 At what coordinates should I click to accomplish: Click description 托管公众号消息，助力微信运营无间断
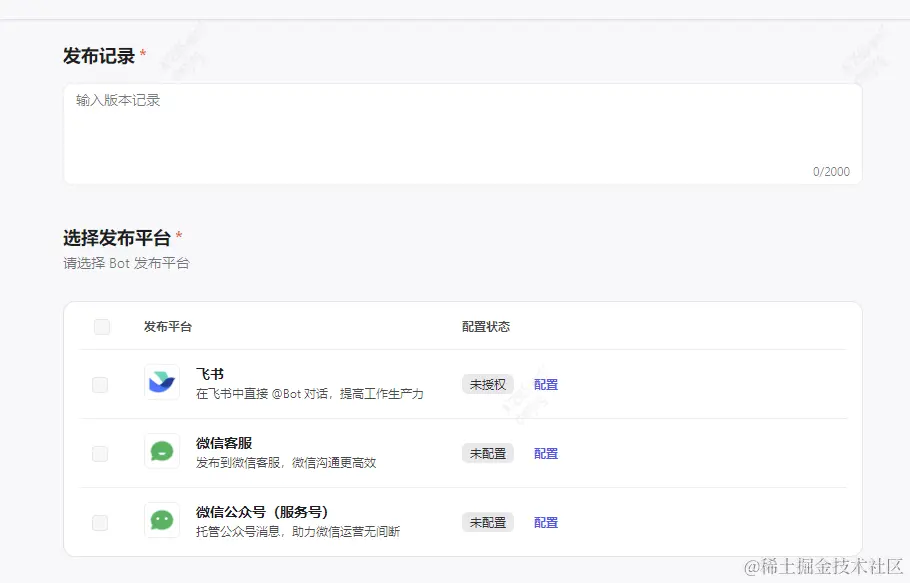tap(298, 531)
